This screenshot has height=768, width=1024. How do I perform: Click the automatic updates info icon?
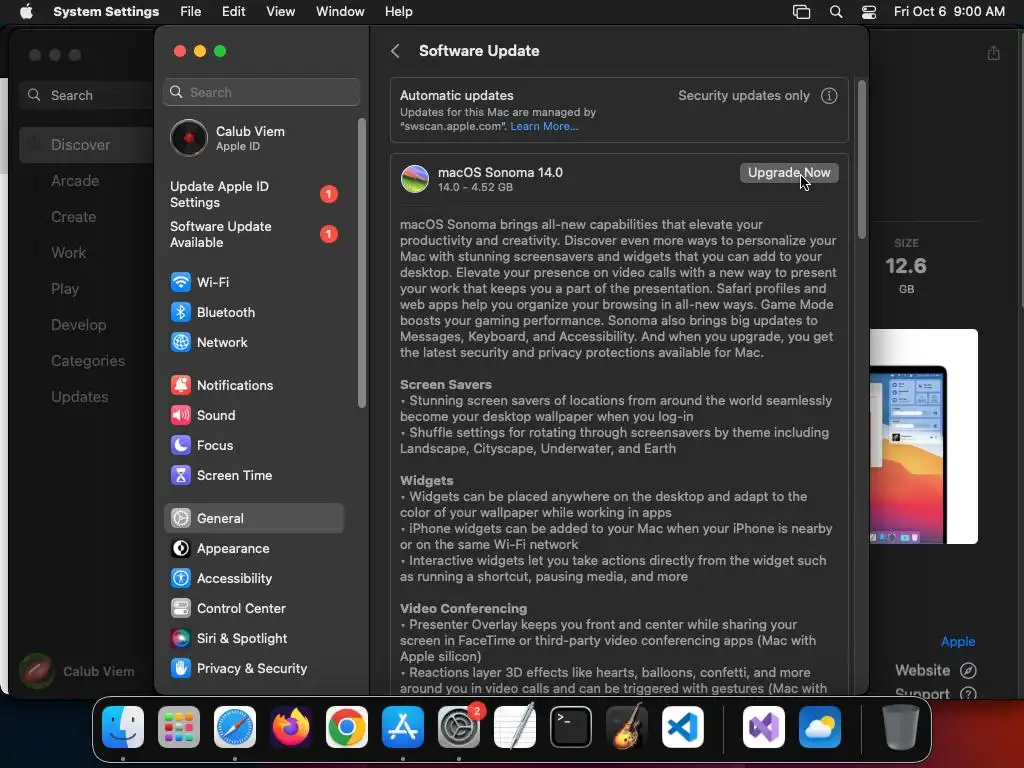[829, 96]
